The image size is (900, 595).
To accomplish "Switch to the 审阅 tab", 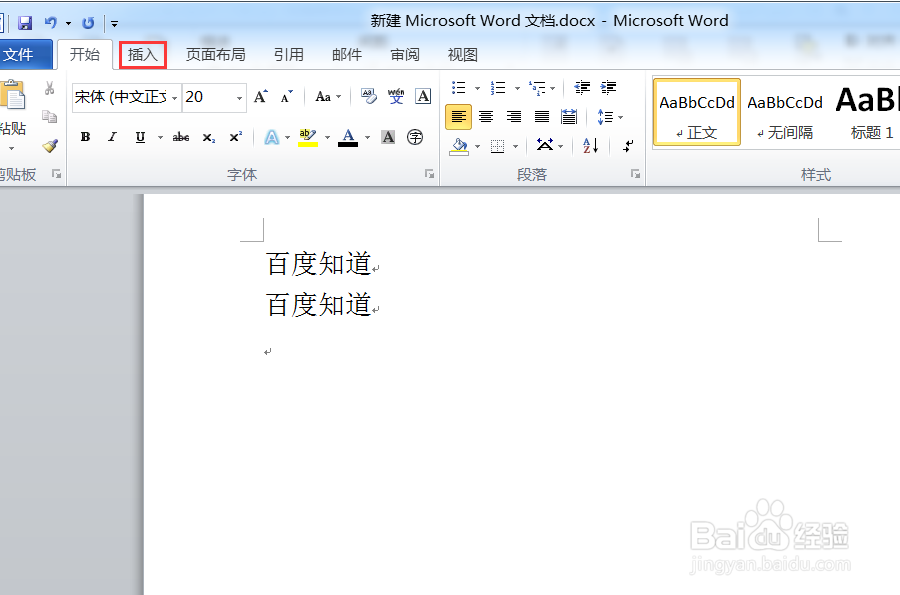I will [x=405, y=55].
